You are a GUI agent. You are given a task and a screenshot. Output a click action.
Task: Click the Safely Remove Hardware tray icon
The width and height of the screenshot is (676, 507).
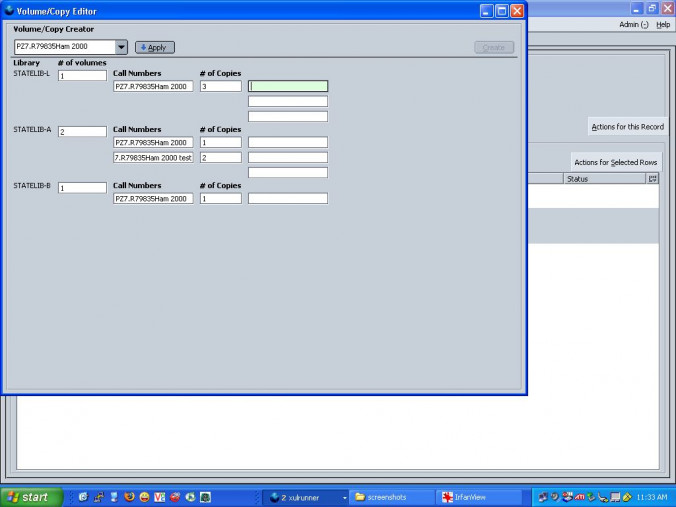[592, 497]
